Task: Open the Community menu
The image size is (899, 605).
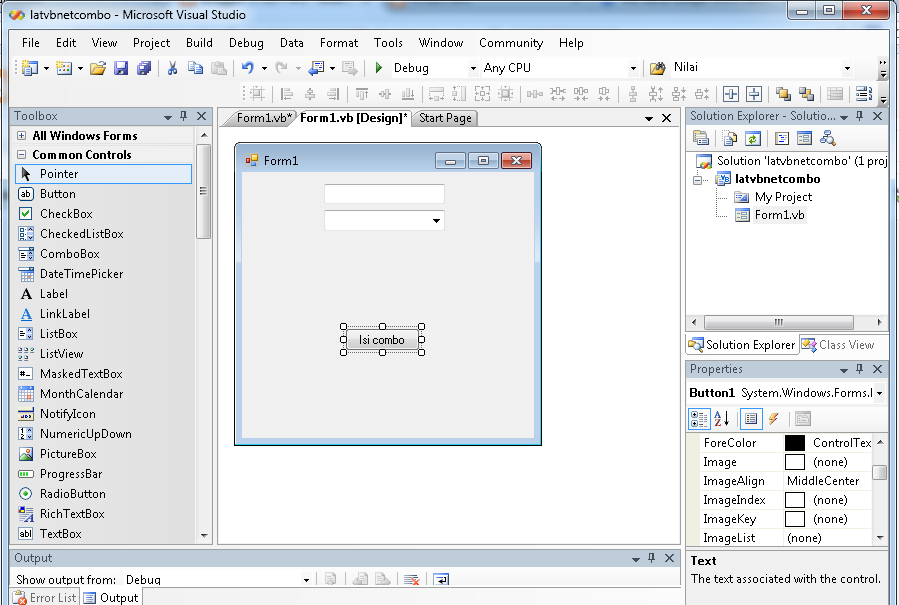Action: click(511, 43)
